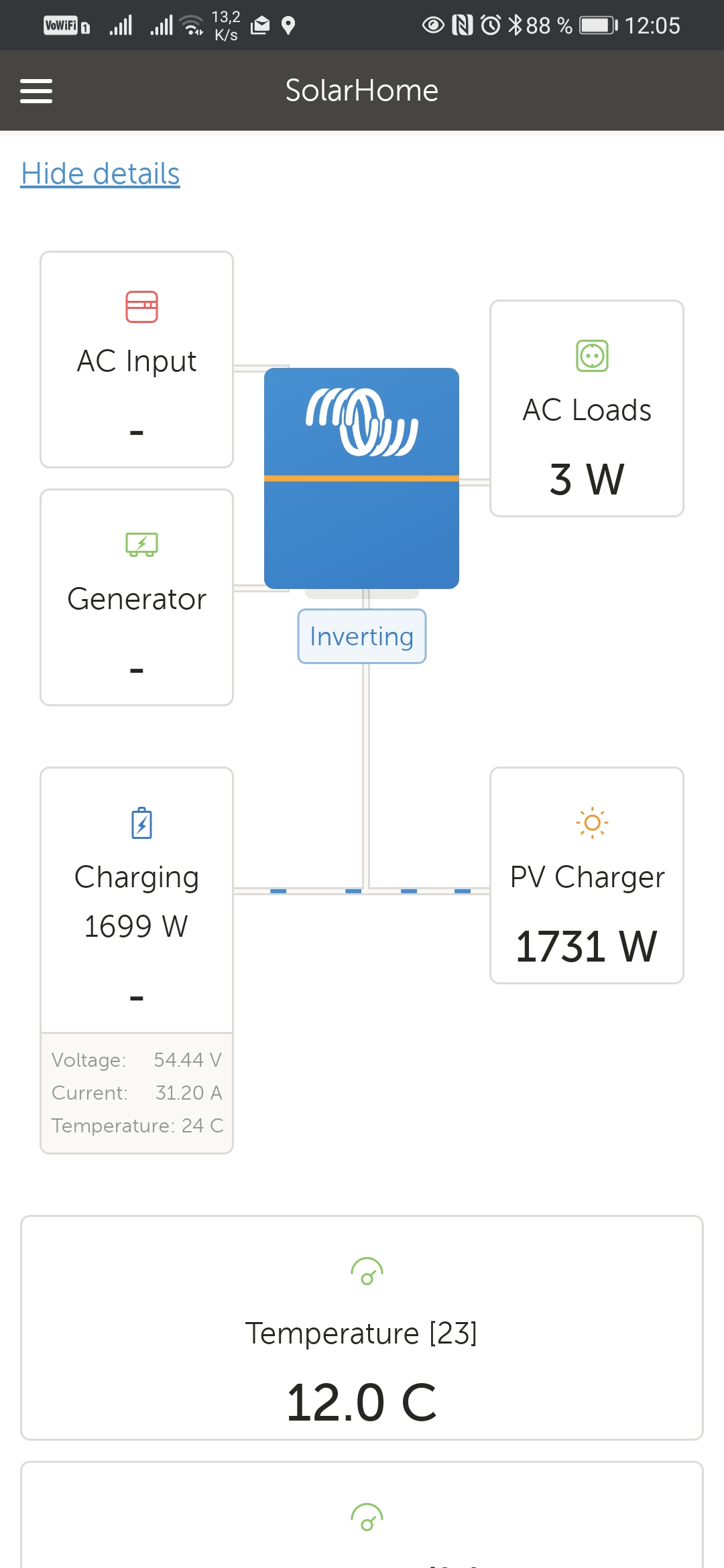Click the Inverting status button
Viewport: 724px width, 1568px height.
(x=361, y=637)
